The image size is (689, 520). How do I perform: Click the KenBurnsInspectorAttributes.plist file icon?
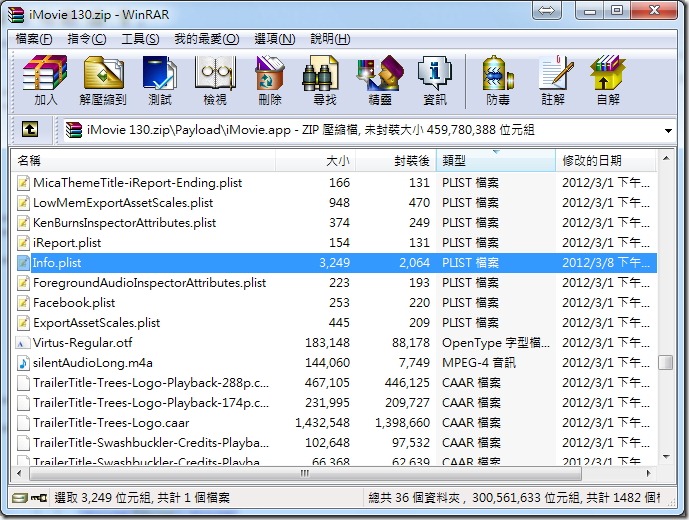coord(23,223)
